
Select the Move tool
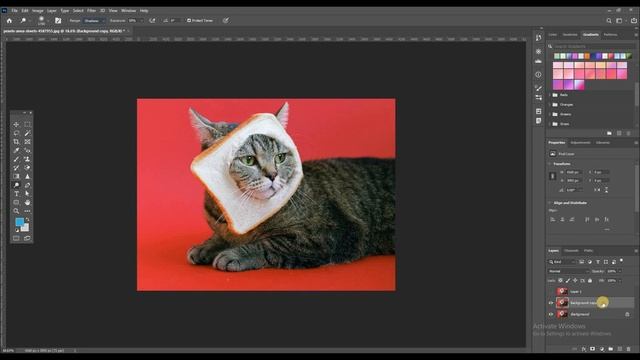16,124
